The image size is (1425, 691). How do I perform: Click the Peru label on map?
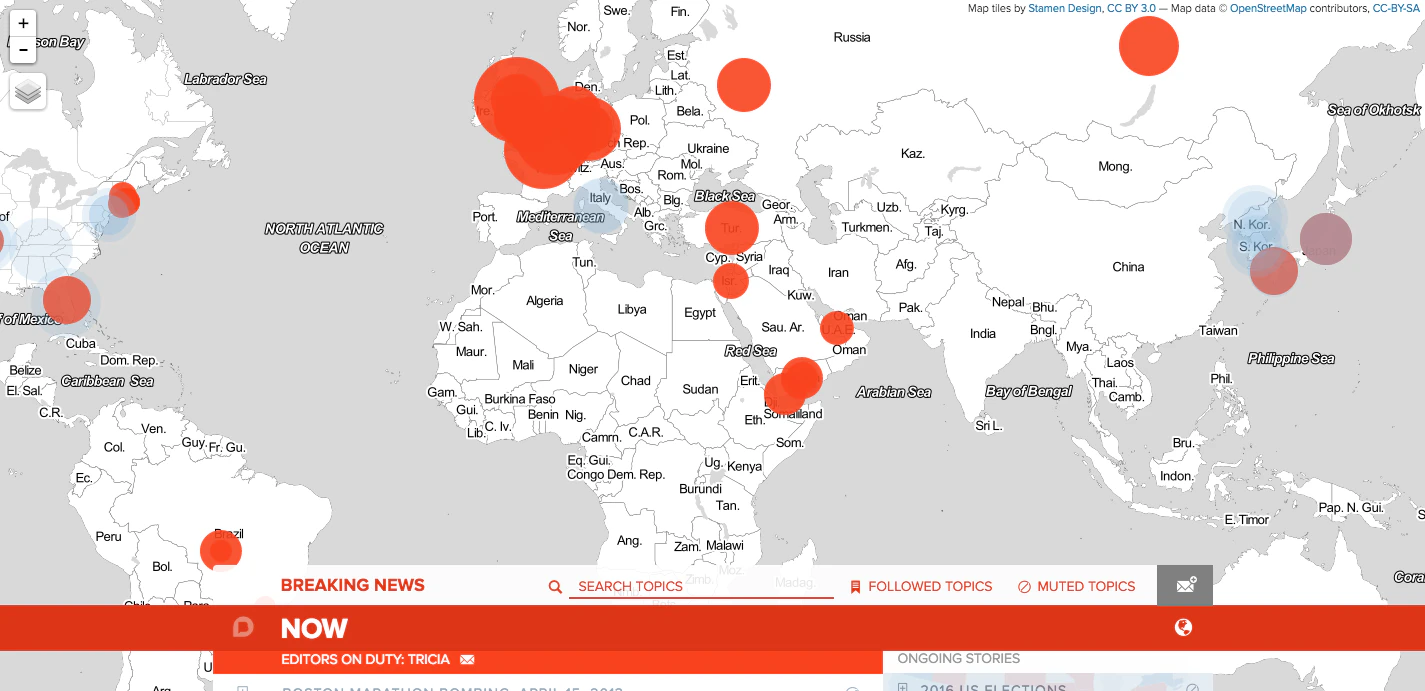tap(109, 537)
